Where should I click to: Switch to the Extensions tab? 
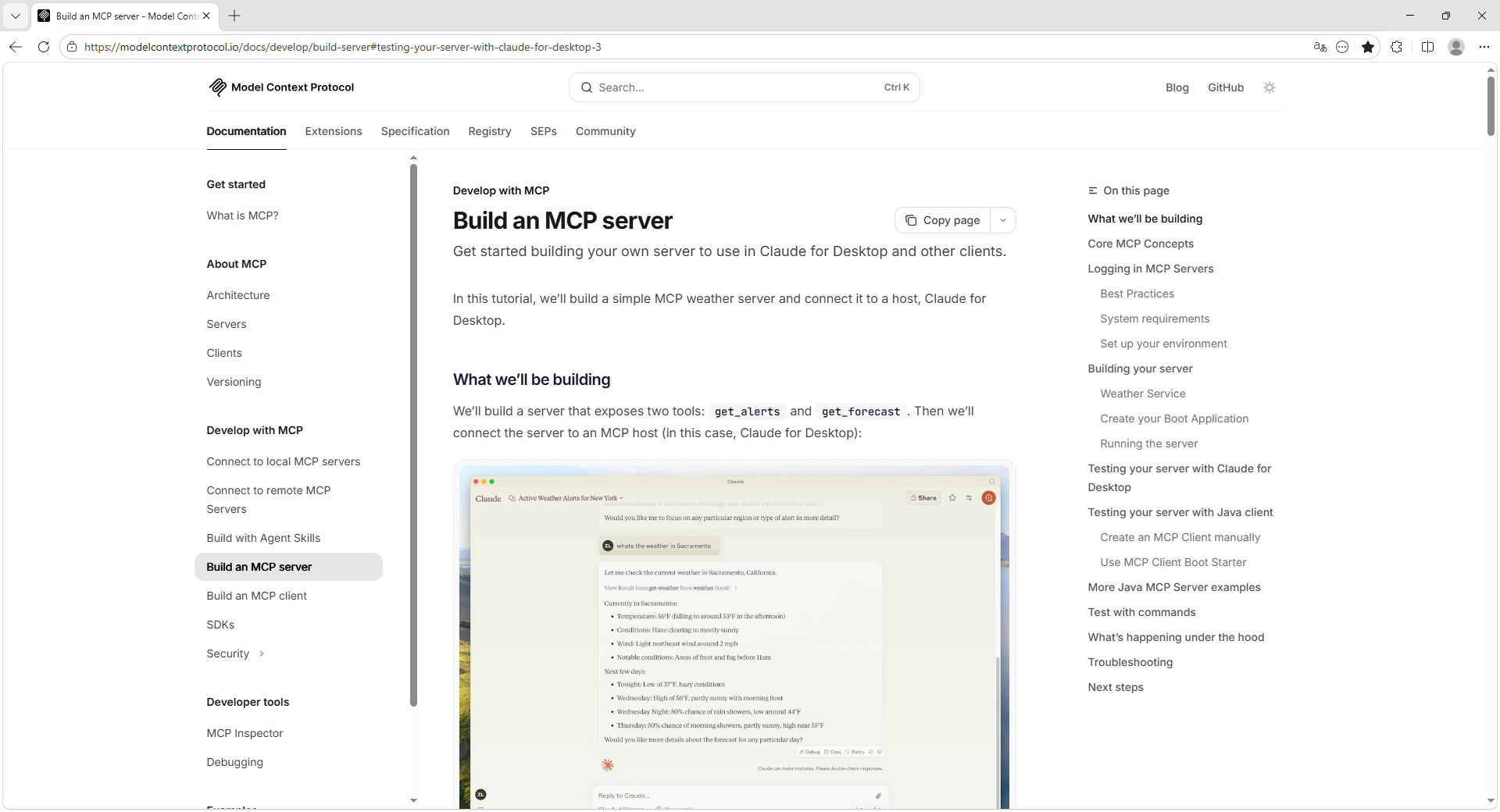pos(334,131)
